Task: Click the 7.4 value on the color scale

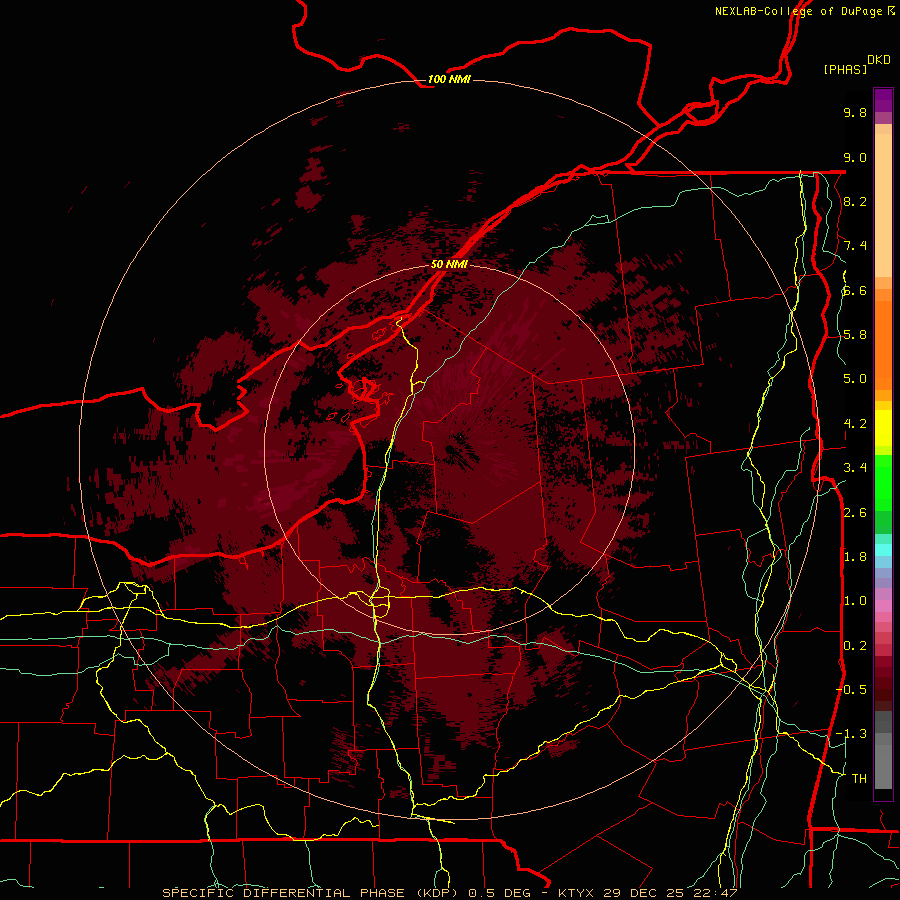Action: 855,246
